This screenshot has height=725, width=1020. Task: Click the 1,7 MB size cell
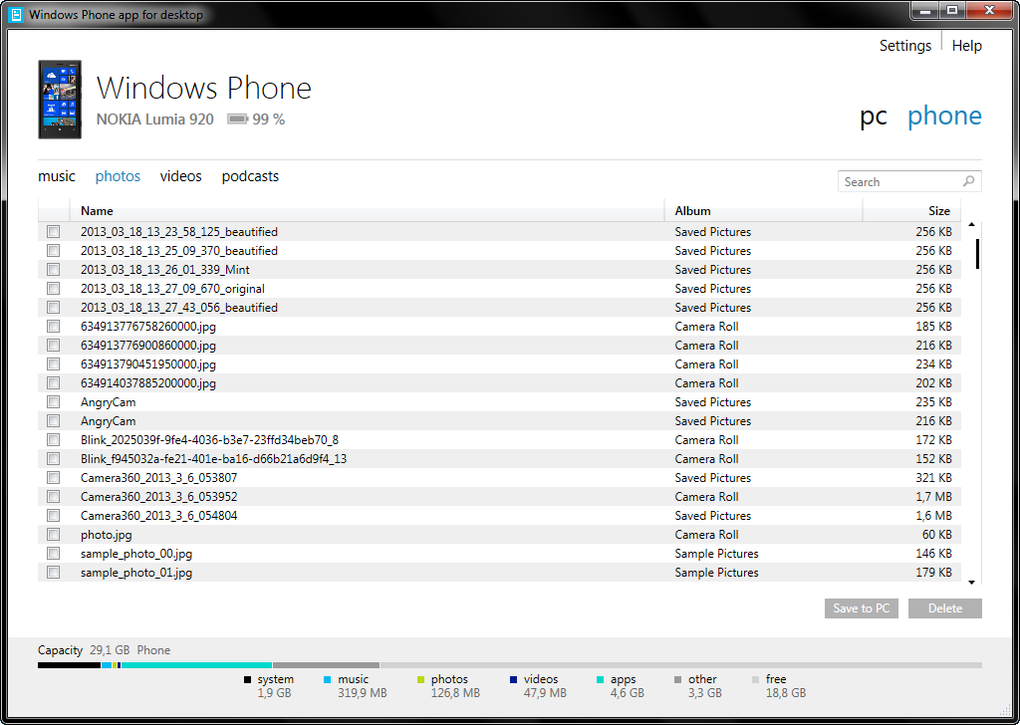[933, 497]
